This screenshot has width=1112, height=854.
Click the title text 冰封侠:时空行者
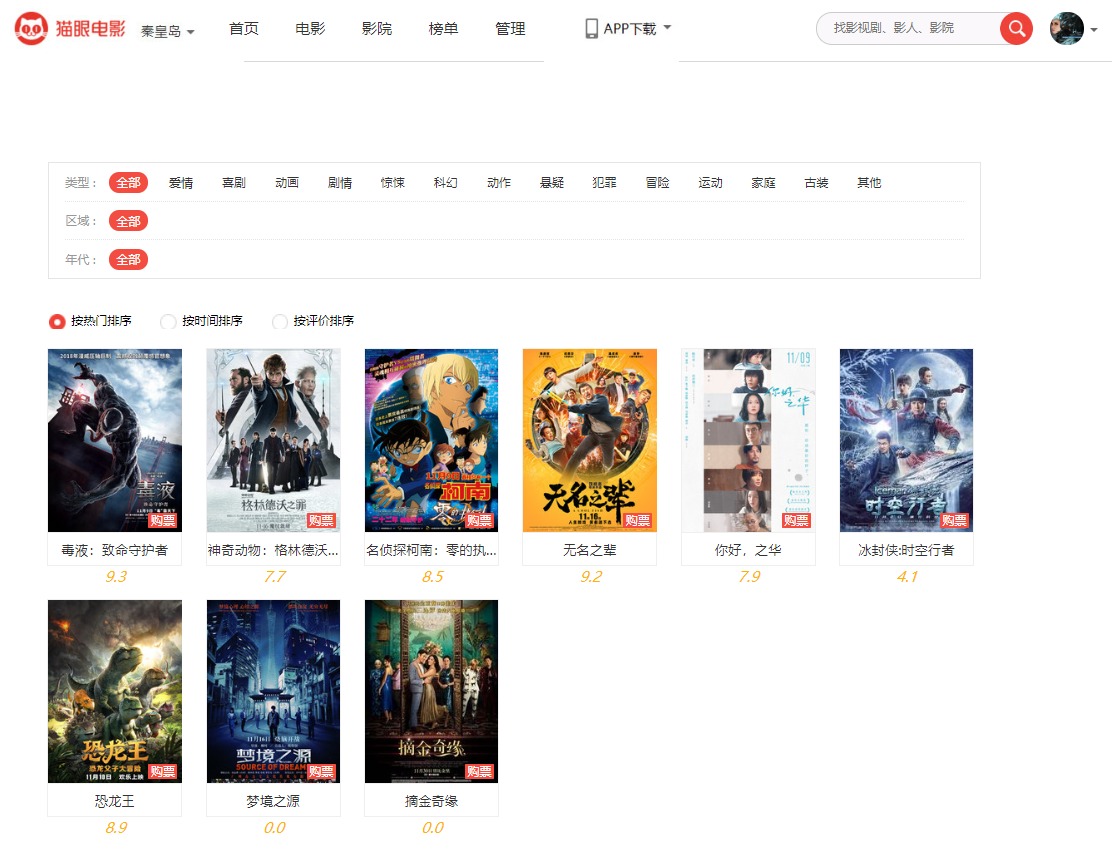pos(906,550)
